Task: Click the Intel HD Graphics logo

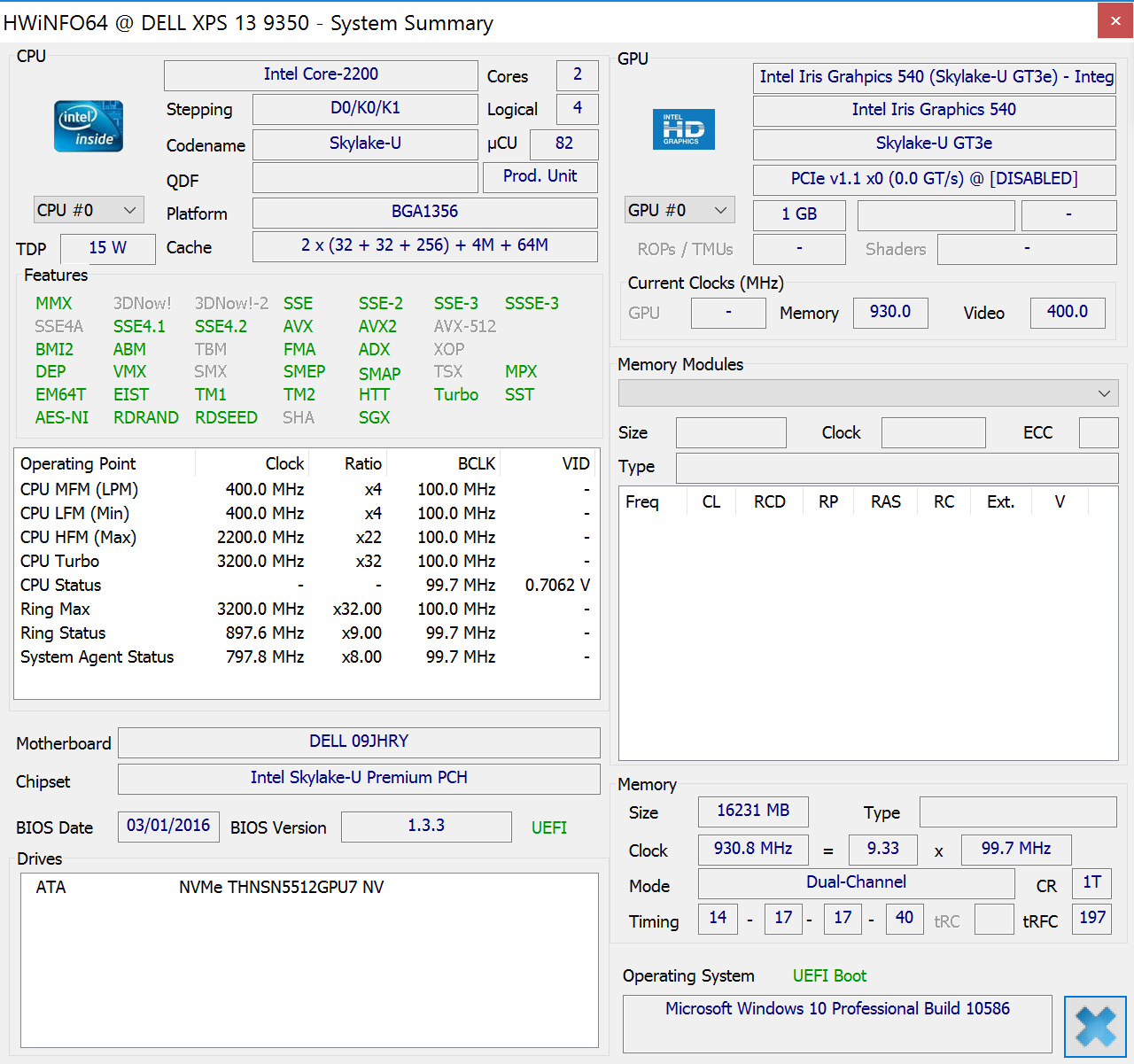Action: pos(683,129)
